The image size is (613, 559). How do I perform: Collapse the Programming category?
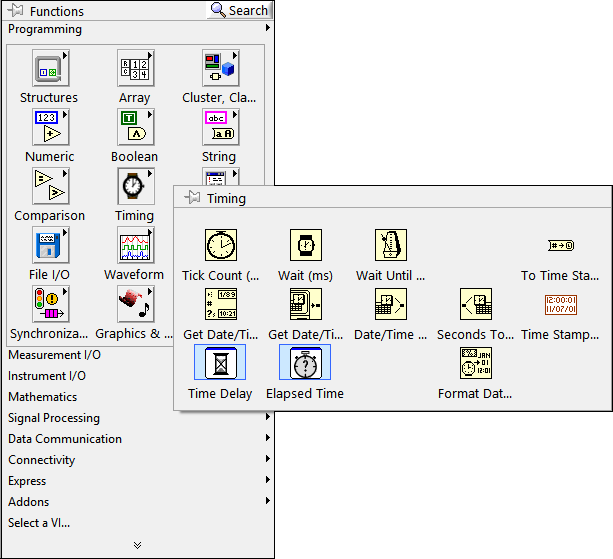click(138, 29)
